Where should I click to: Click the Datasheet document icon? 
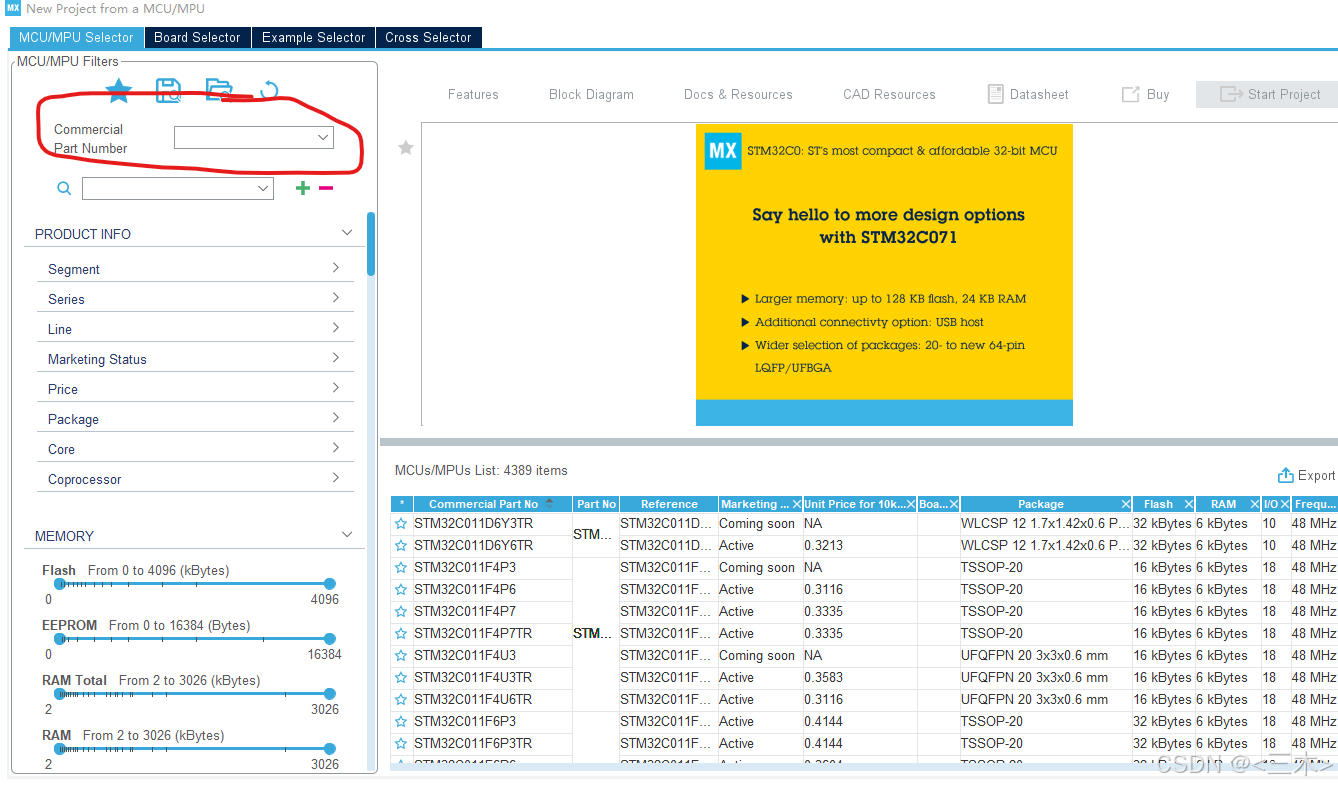(995, 94)
